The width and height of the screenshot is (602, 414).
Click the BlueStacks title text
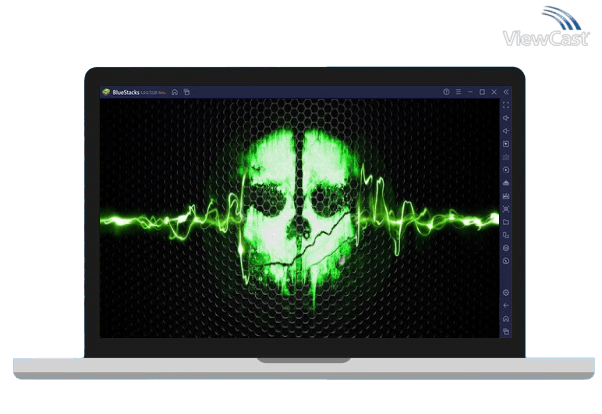tap(126, 92)
